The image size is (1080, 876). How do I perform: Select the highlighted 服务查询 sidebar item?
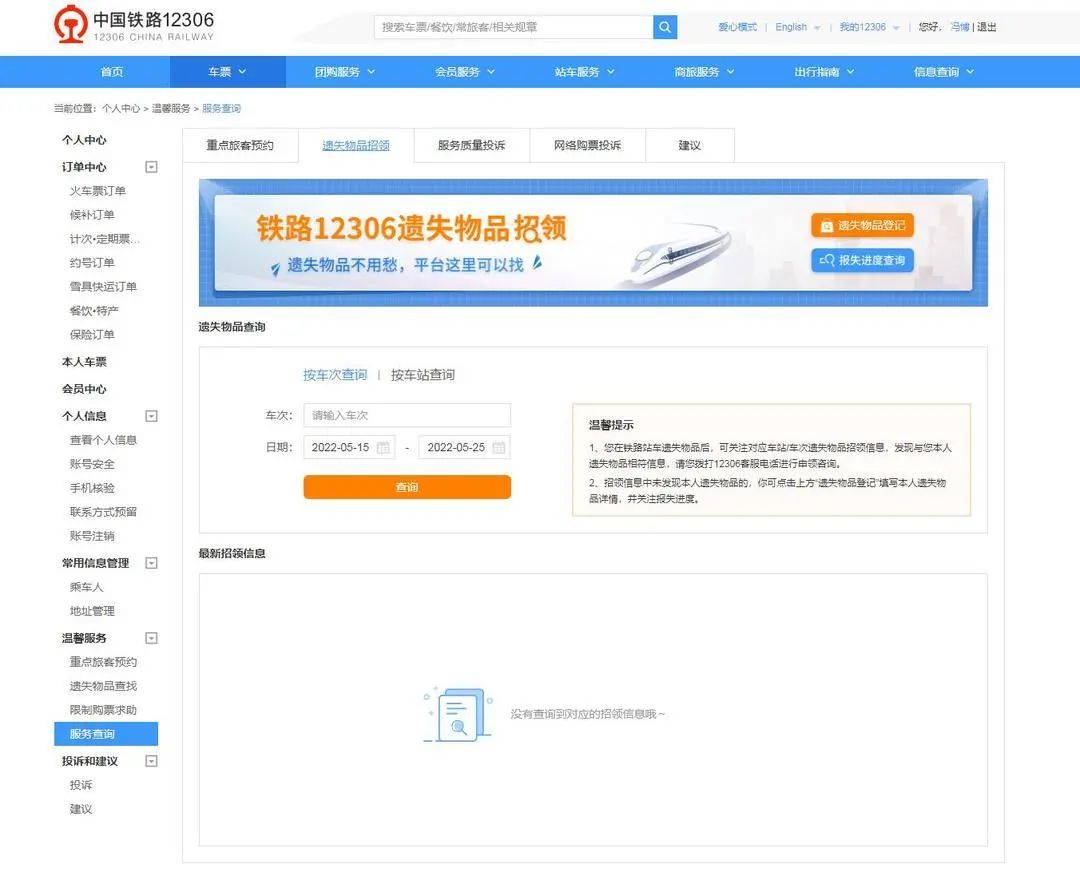coord(106,734)
